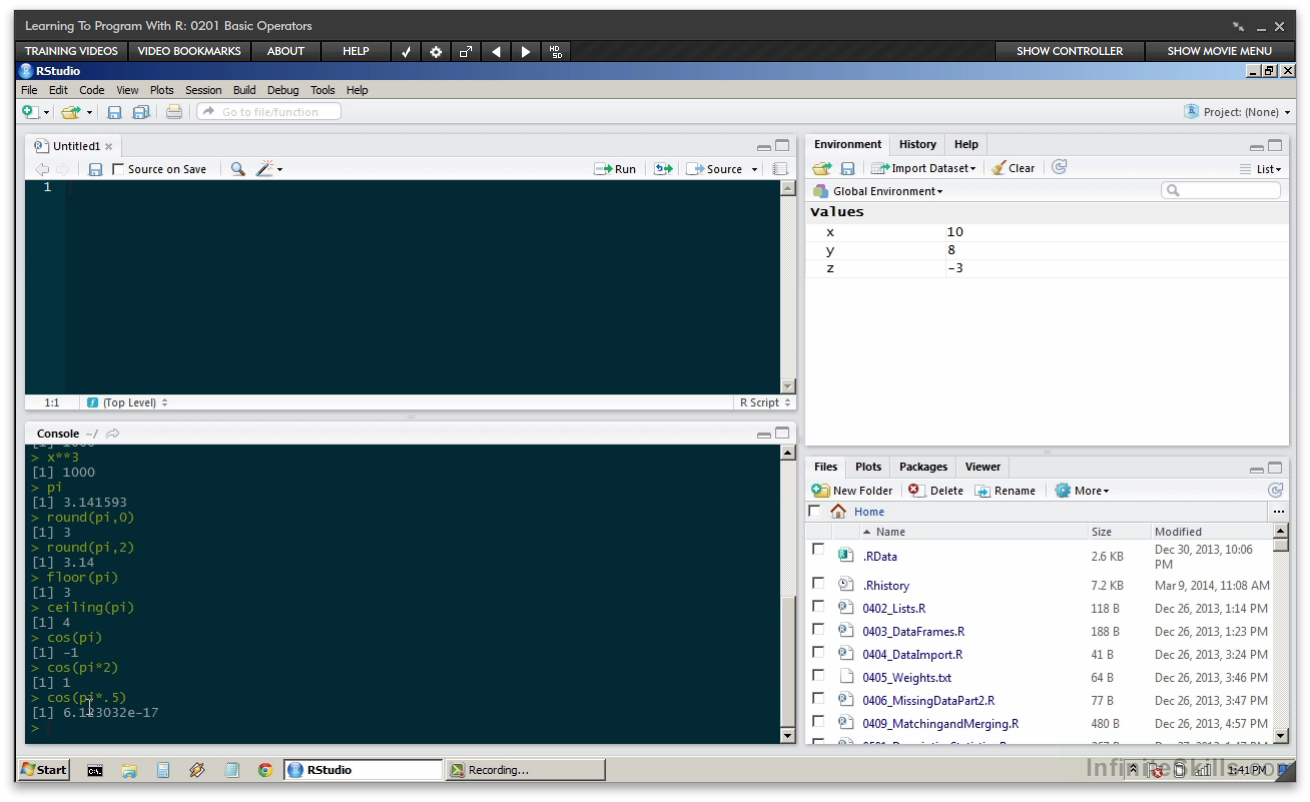Viewport: 1310px width, 802px height.
Task: Open the command prompt from taskbar
Action: tap(95, 770)
